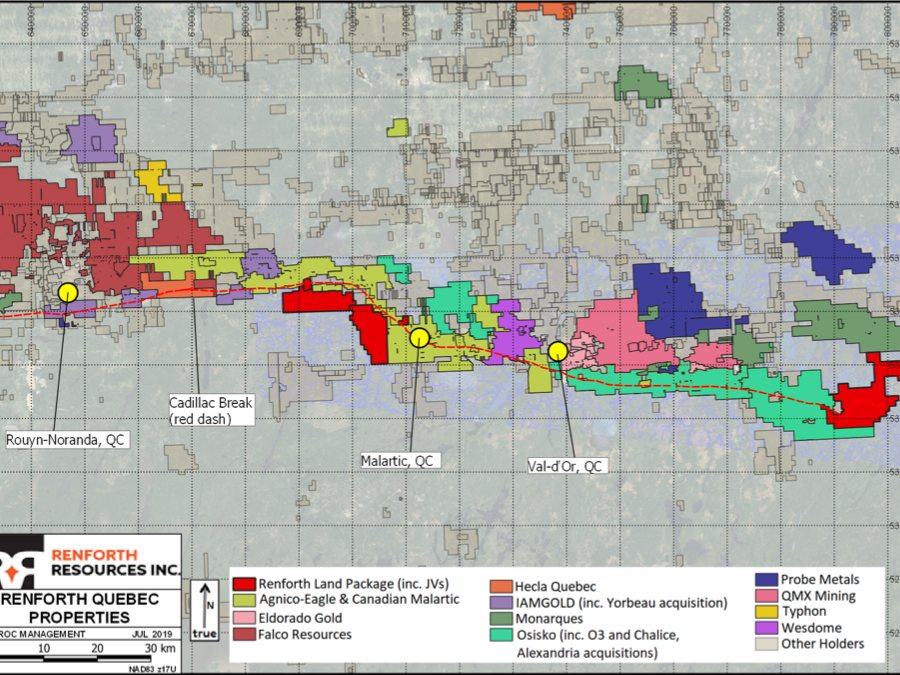Click the Typhon yellow legend swatch

click(x=766, y=612)
